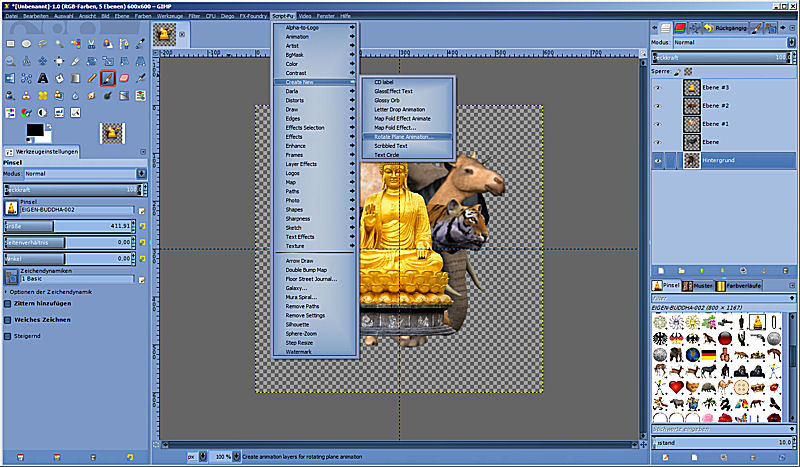Select the Hintergrund layer row
Image resolution: width=800 pixels, height=467 pixels.
point(723,161)
